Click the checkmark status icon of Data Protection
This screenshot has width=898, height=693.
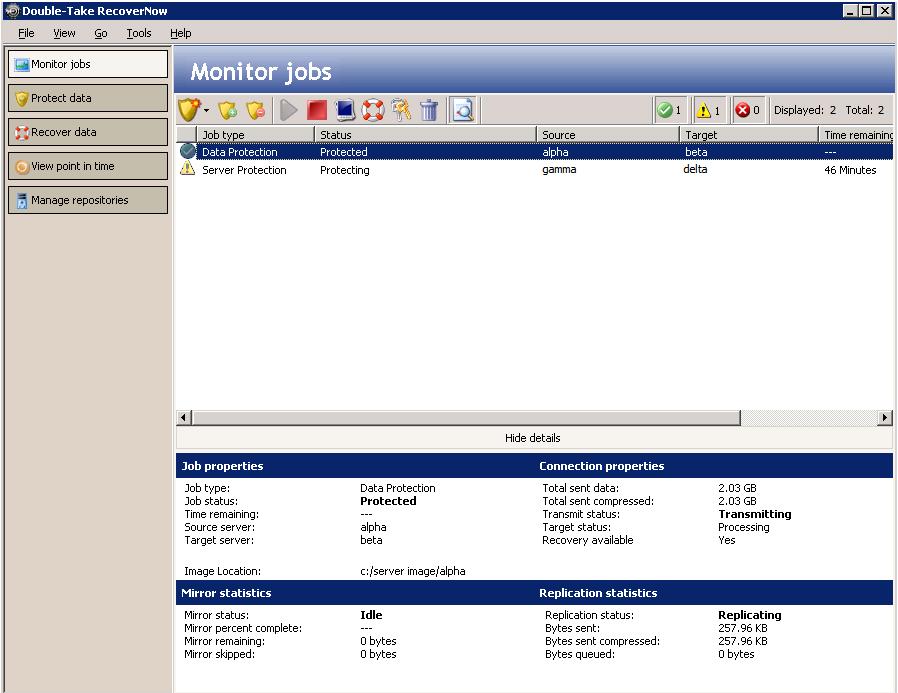[187, 151]
